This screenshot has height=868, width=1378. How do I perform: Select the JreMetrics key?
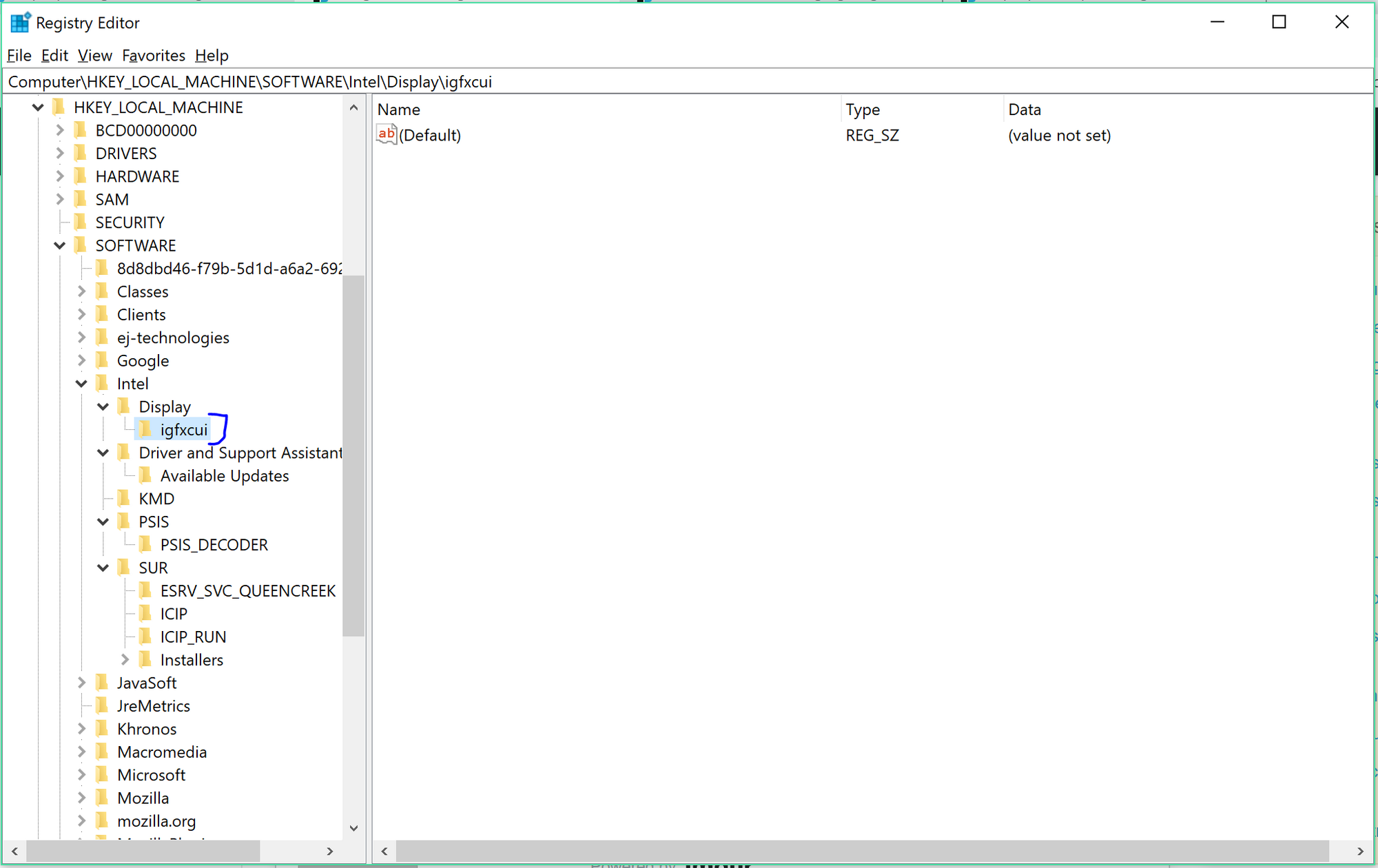click(x=153, y=706)
